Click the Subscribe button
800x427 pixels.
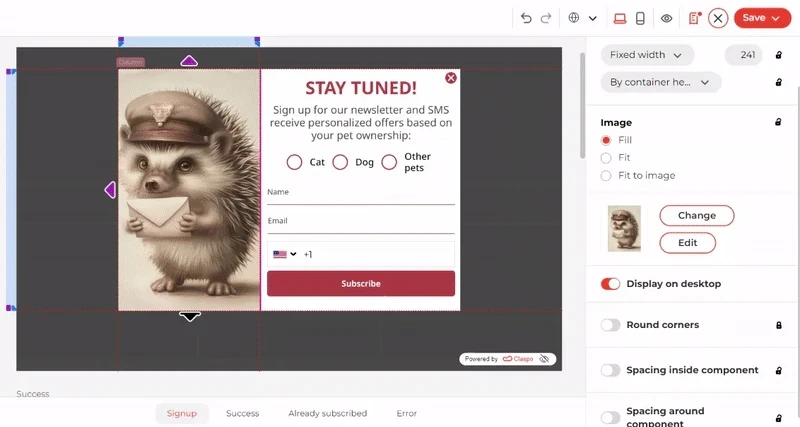click(361, 284)
